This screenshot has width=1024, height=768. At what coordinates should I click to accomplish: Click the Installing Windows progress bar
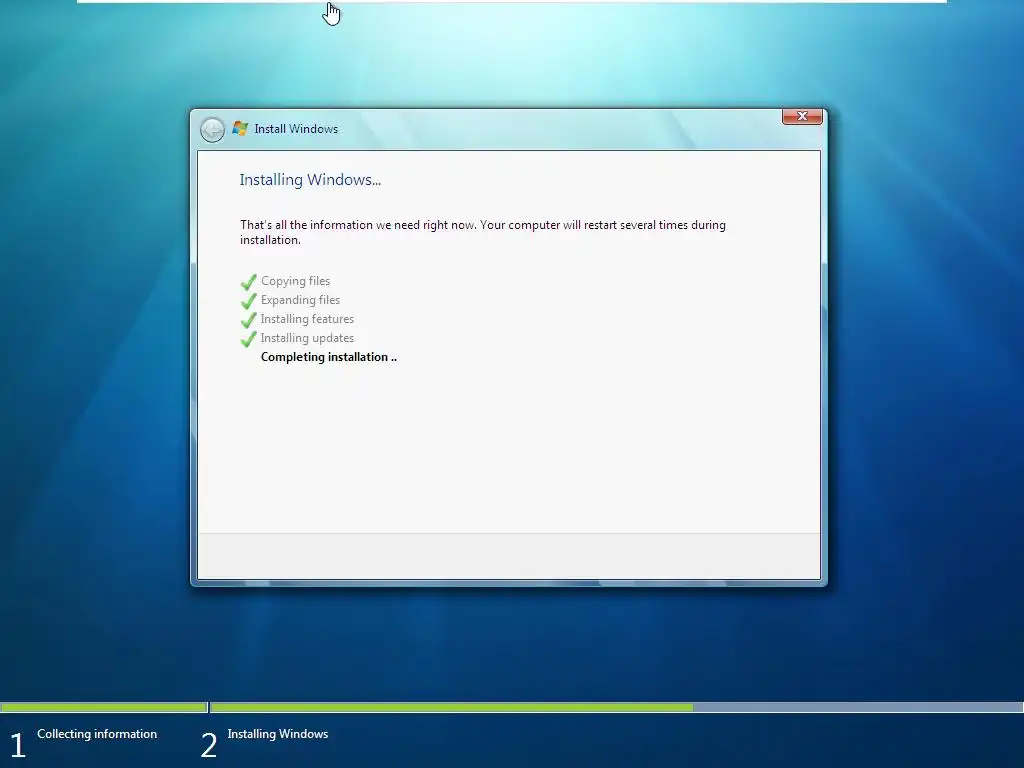616,707
